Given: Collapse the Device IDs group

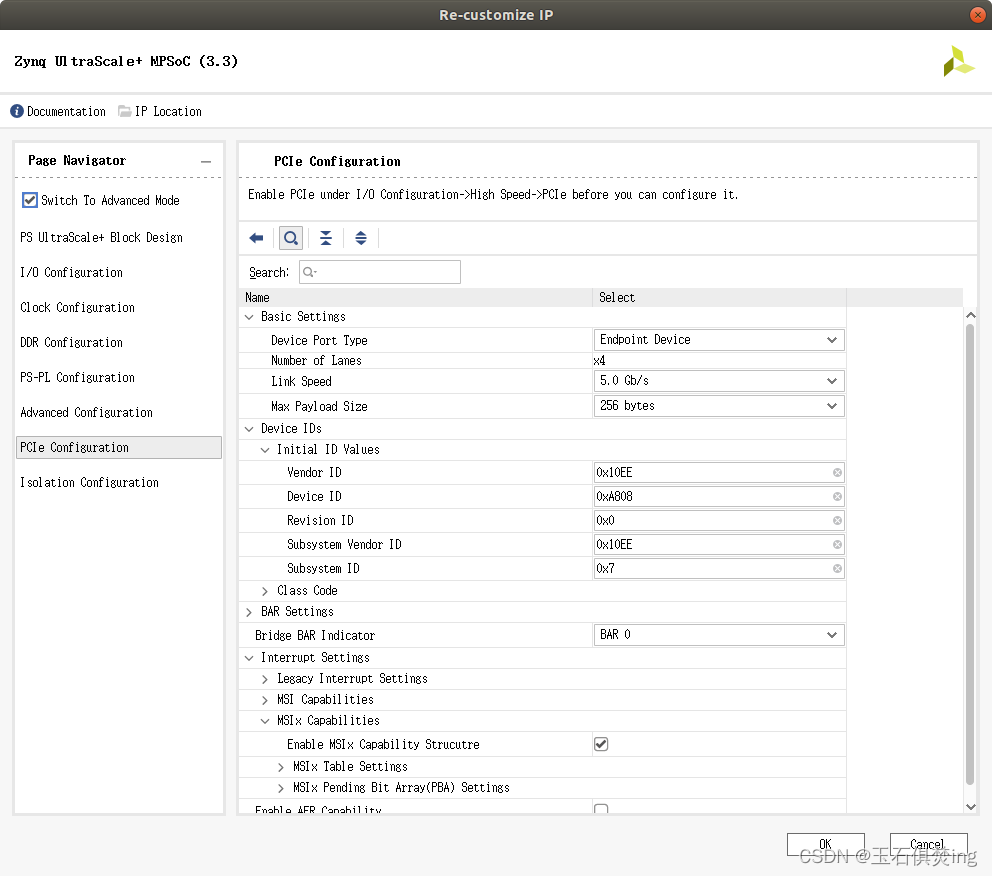Looking at the screenshot, I should 249,429.
